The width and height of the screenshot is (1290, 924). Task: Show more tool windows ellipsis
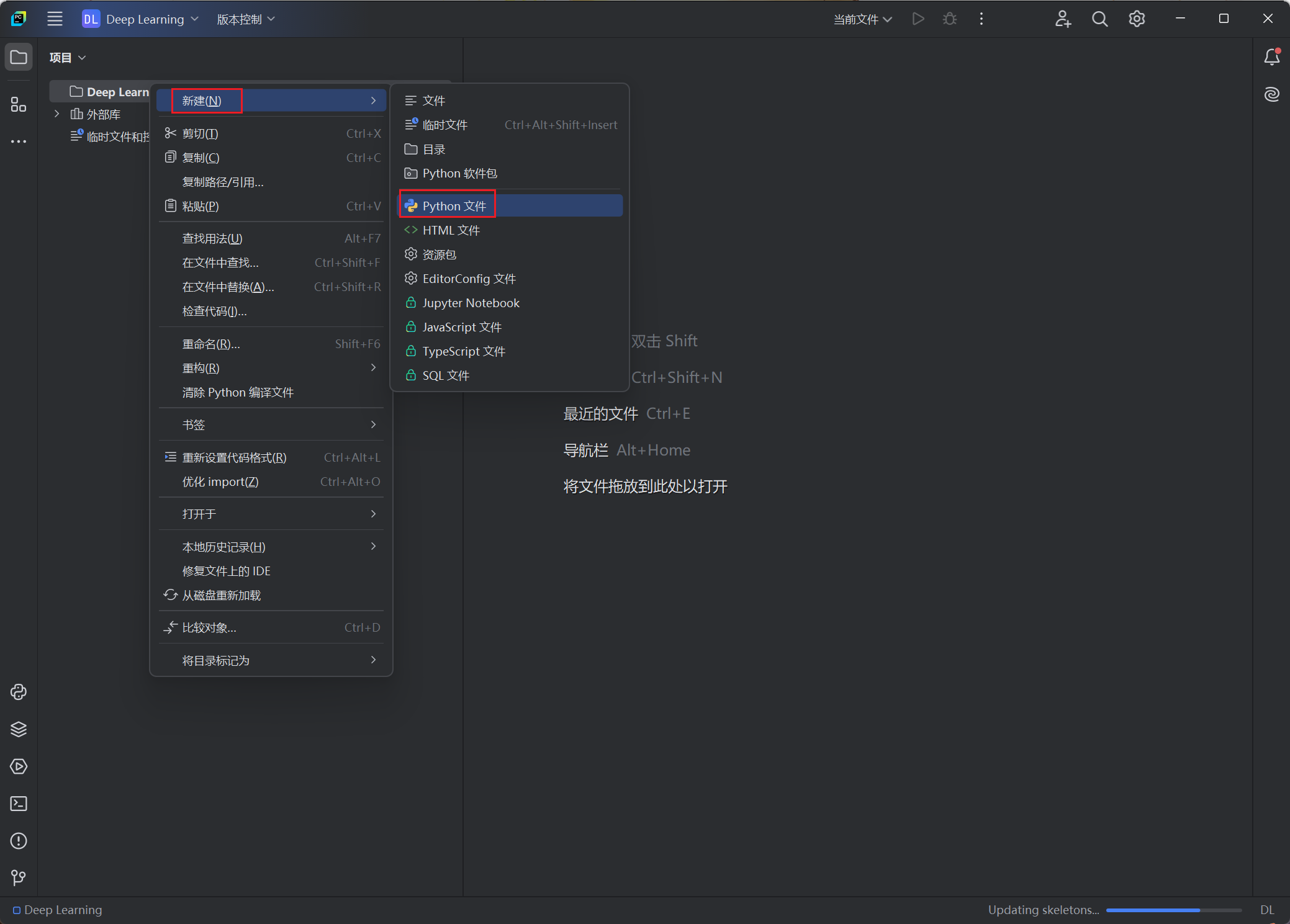19,141
